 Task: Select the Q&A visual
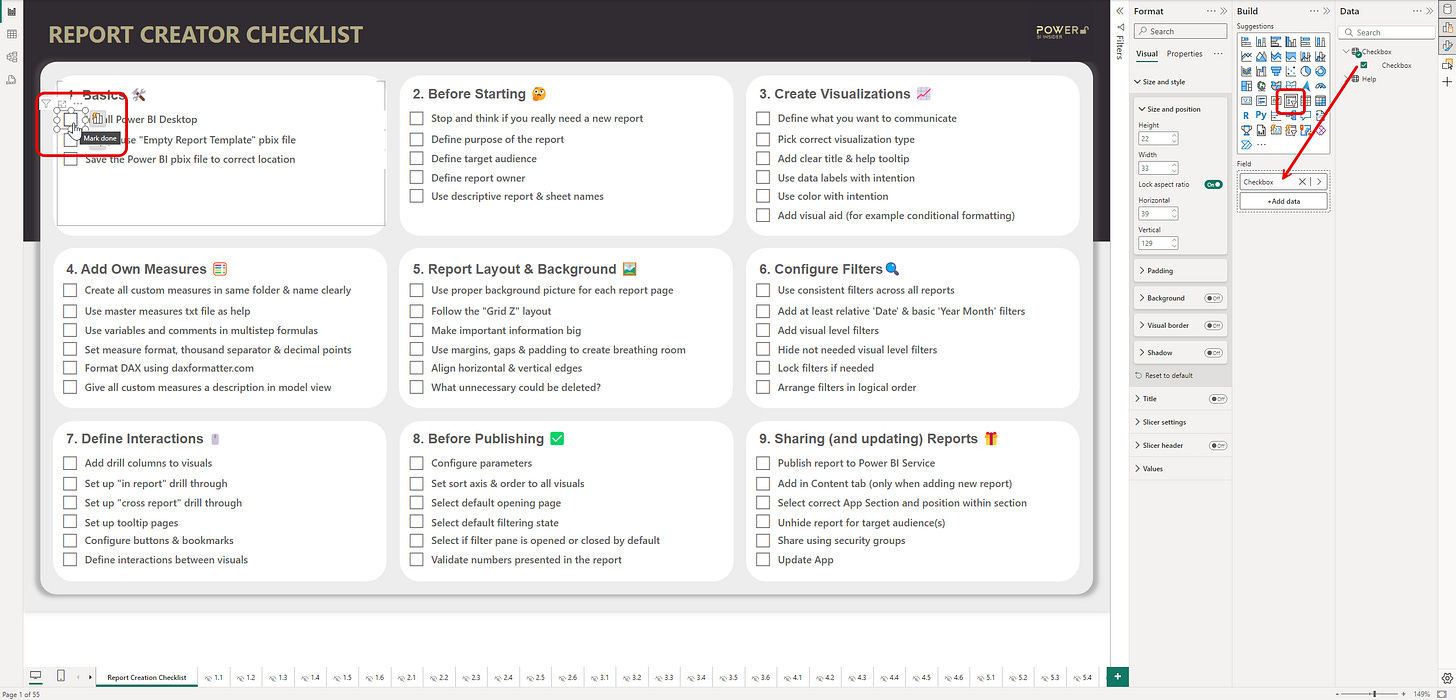pos(1306,115)
